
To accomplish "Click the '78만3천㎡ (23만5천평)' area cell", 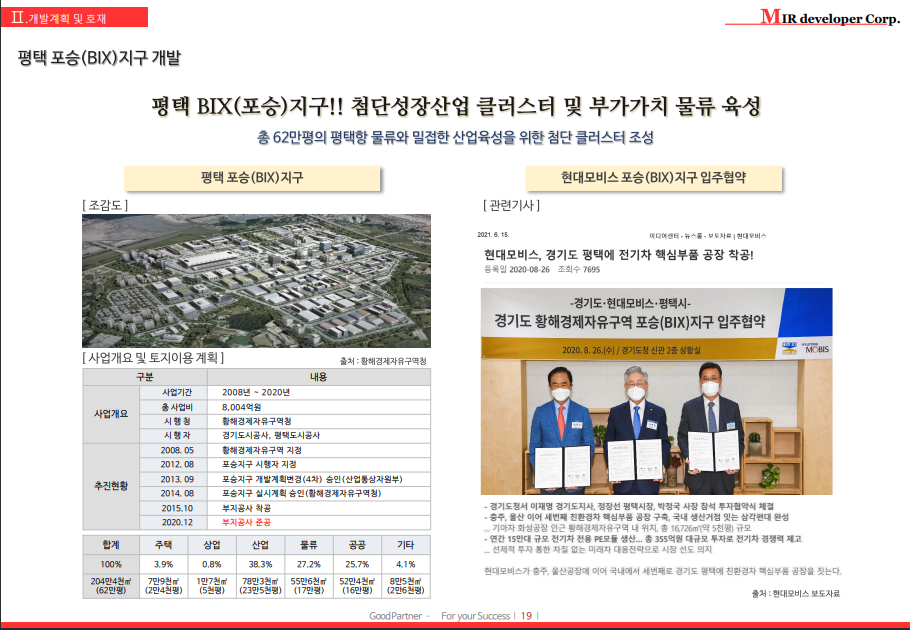I will tap(260, 585).
